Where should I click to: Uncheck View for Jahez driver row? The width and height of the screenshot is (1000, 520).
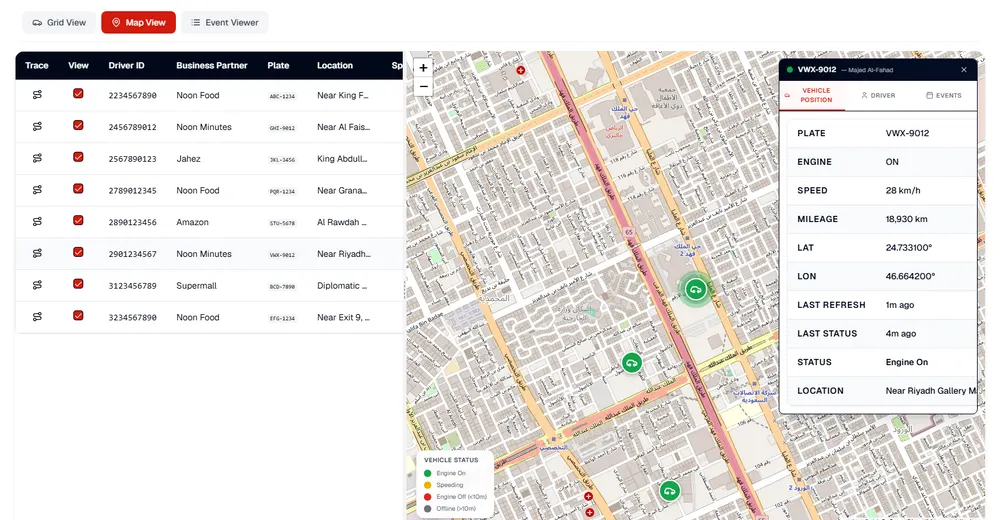[x=78, y=156]
